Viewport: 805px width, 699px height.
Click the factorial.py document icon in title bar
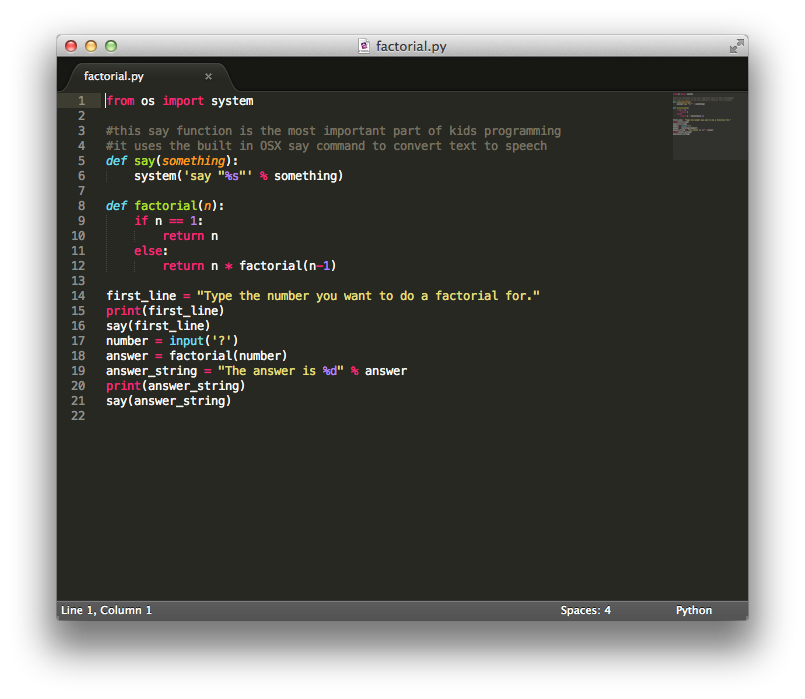(x=365, y=46)
